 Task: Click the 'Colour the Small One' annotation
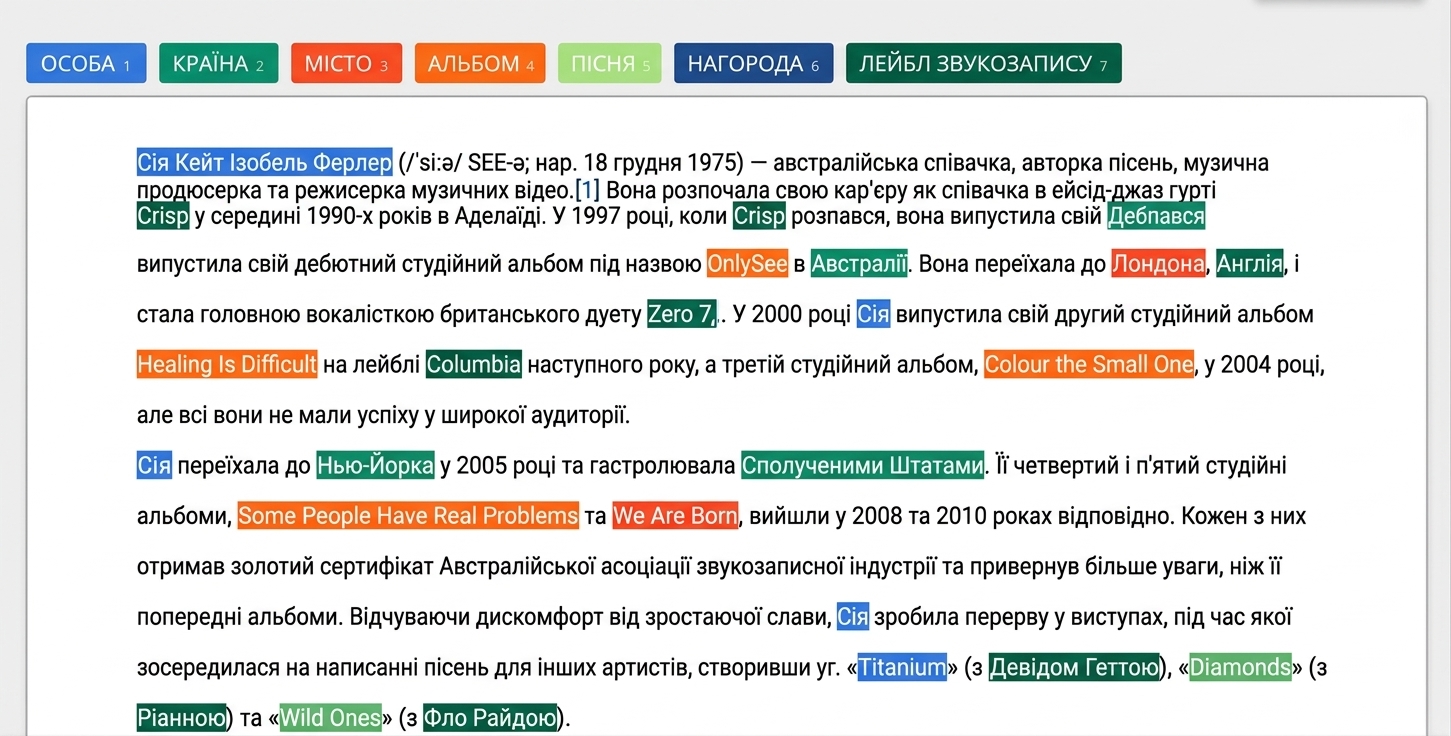(x=1089, y=364)
